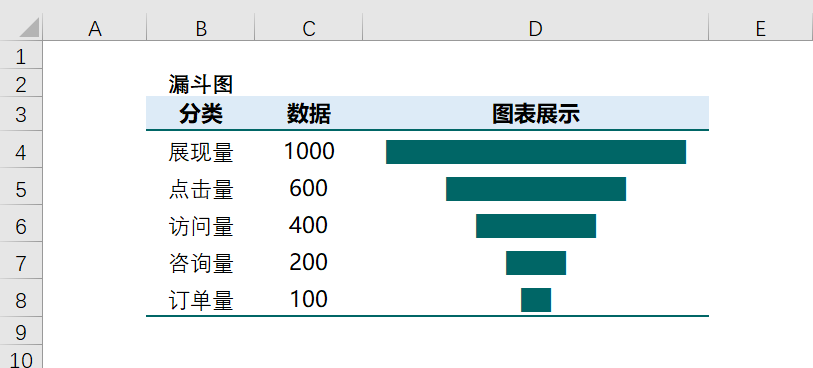Select column B header
The width and height of the screenshot is (813, 368).
tap(201, 27)
